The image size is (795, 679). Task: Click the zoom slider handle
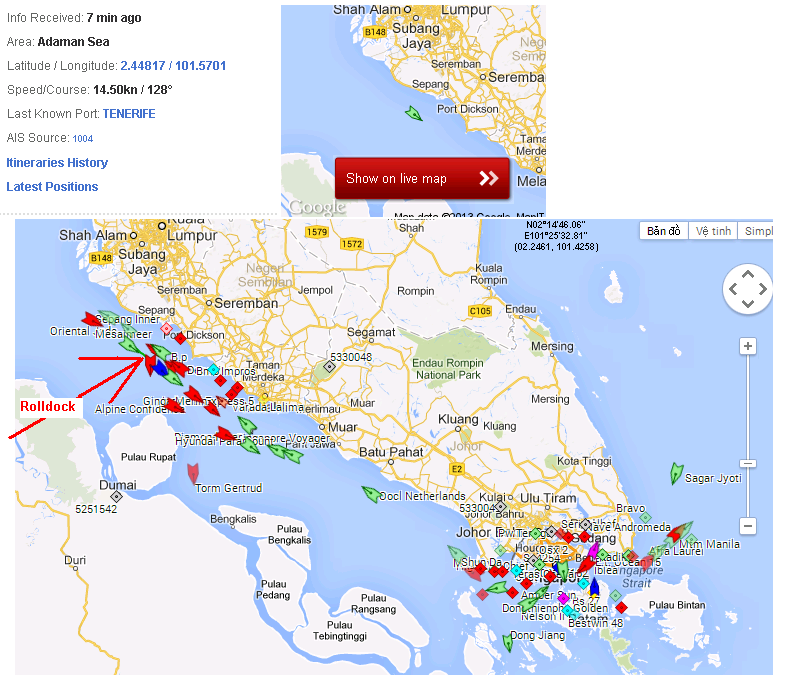[x=748, y=463]
